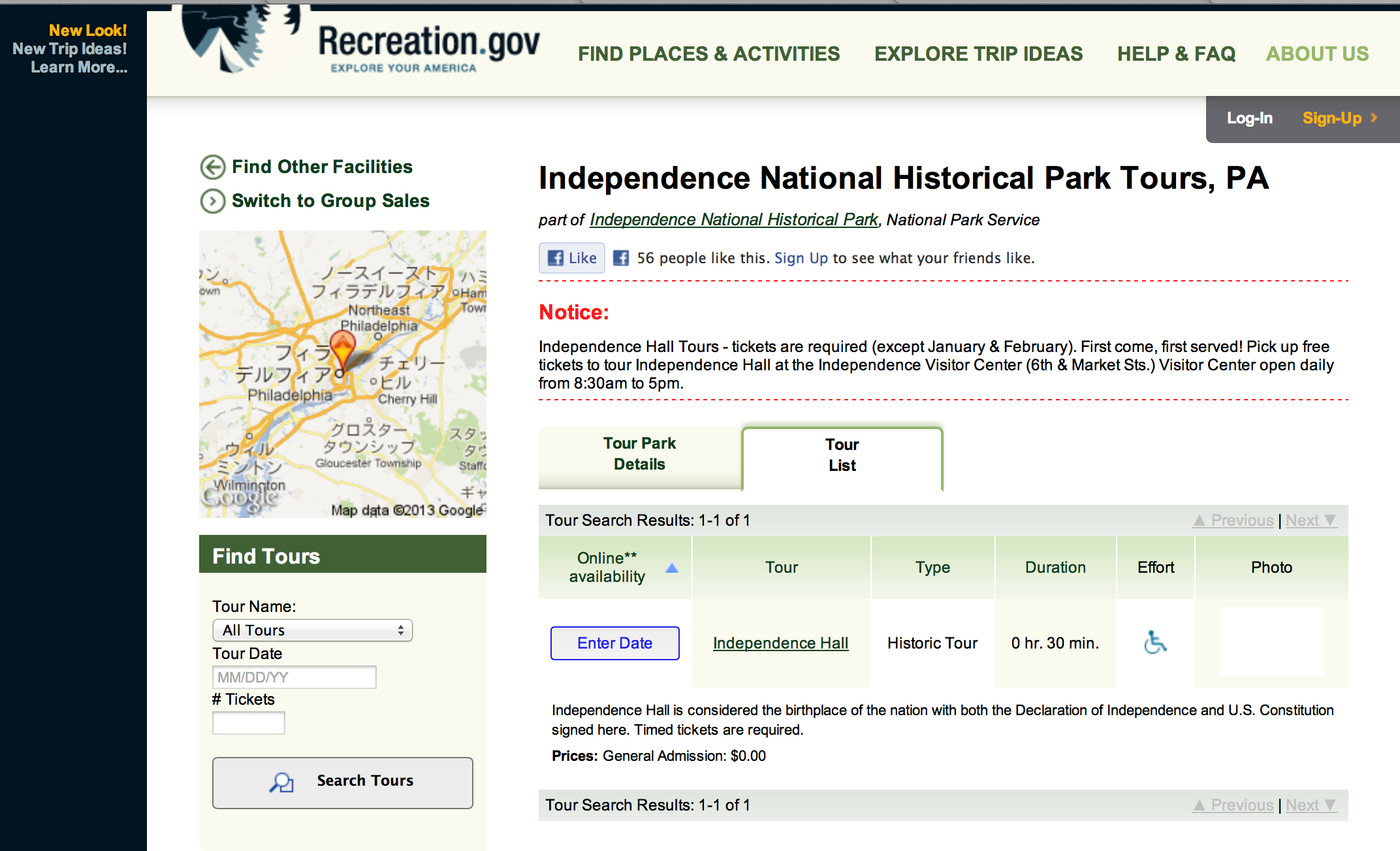Click the Google map thumbnail
This screenshot has height=851, width=1400.
[x=343, y=374]
